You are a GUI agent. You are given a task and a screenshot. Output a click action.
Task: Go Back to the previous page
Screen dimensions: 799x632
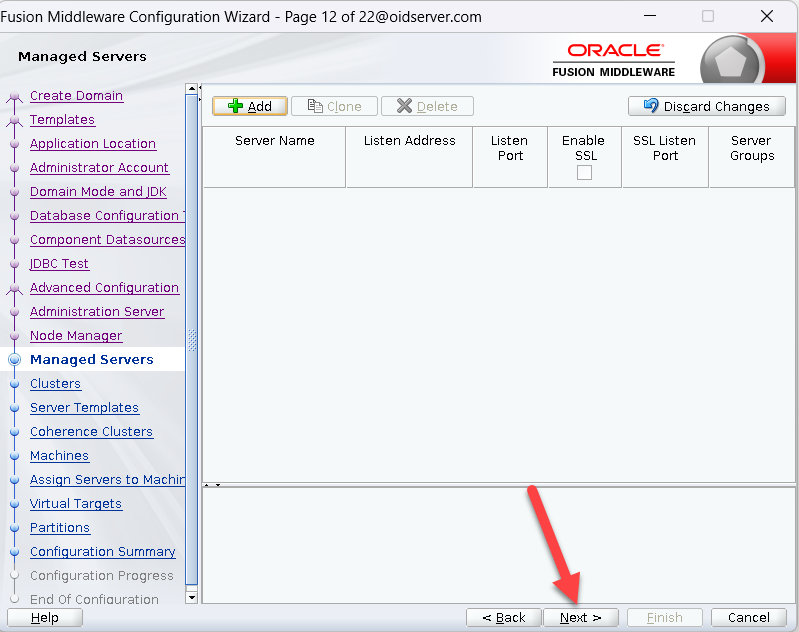coord(503,618)
